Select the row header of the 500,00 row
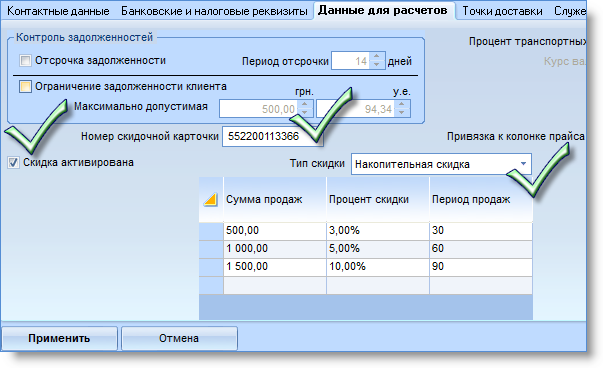The image size is (603, 368). coord(211,231)
